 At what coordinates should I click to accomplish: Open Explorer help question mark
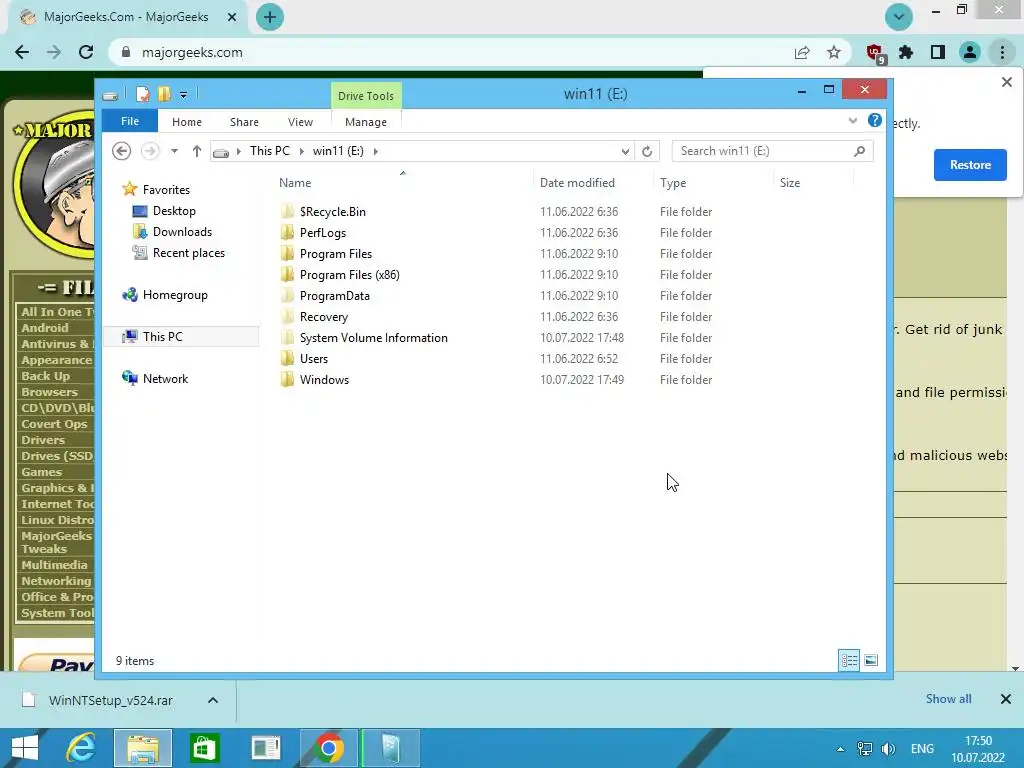click(874, 120)
